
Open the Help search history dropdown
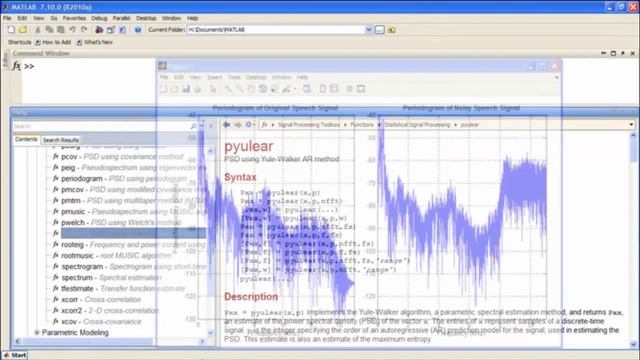tap(201, 126)
